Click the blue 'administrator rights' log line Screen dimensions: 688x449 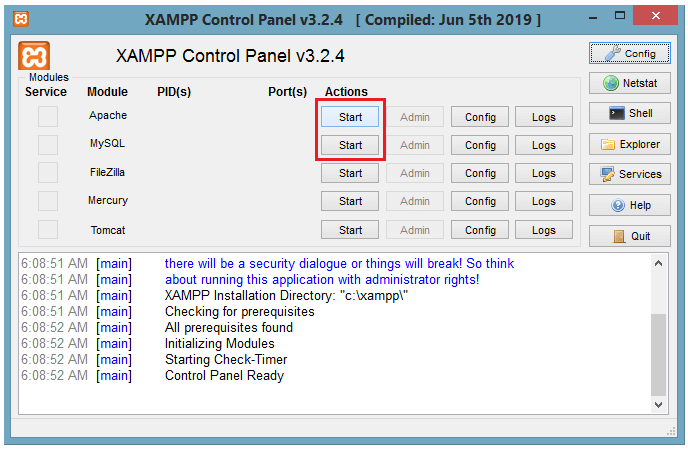click(322, 280)
